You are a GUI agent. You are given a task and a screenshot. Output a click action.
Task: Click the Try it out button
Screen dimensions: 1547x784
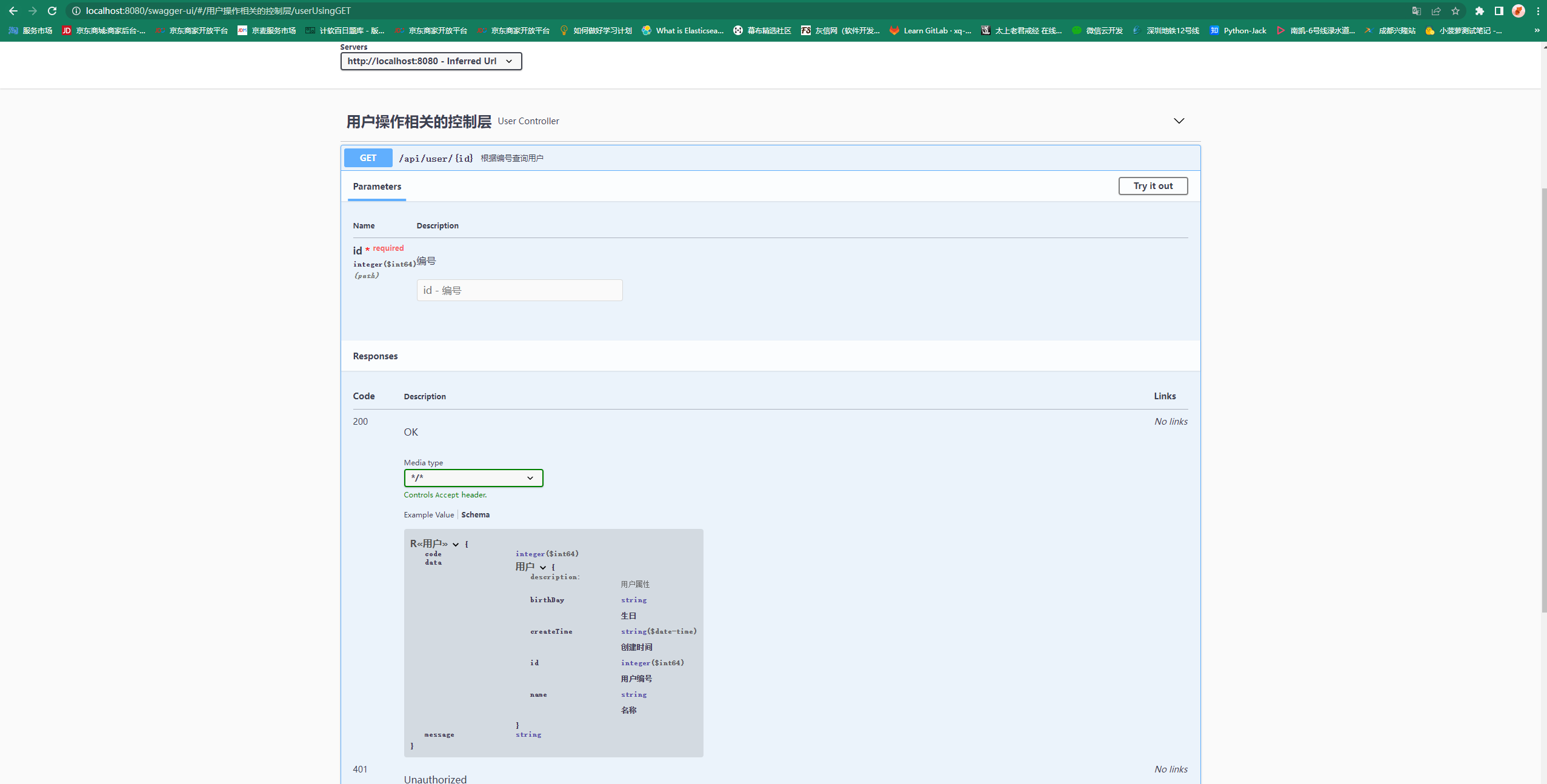pyautogui.click(x=1153, y=186)
